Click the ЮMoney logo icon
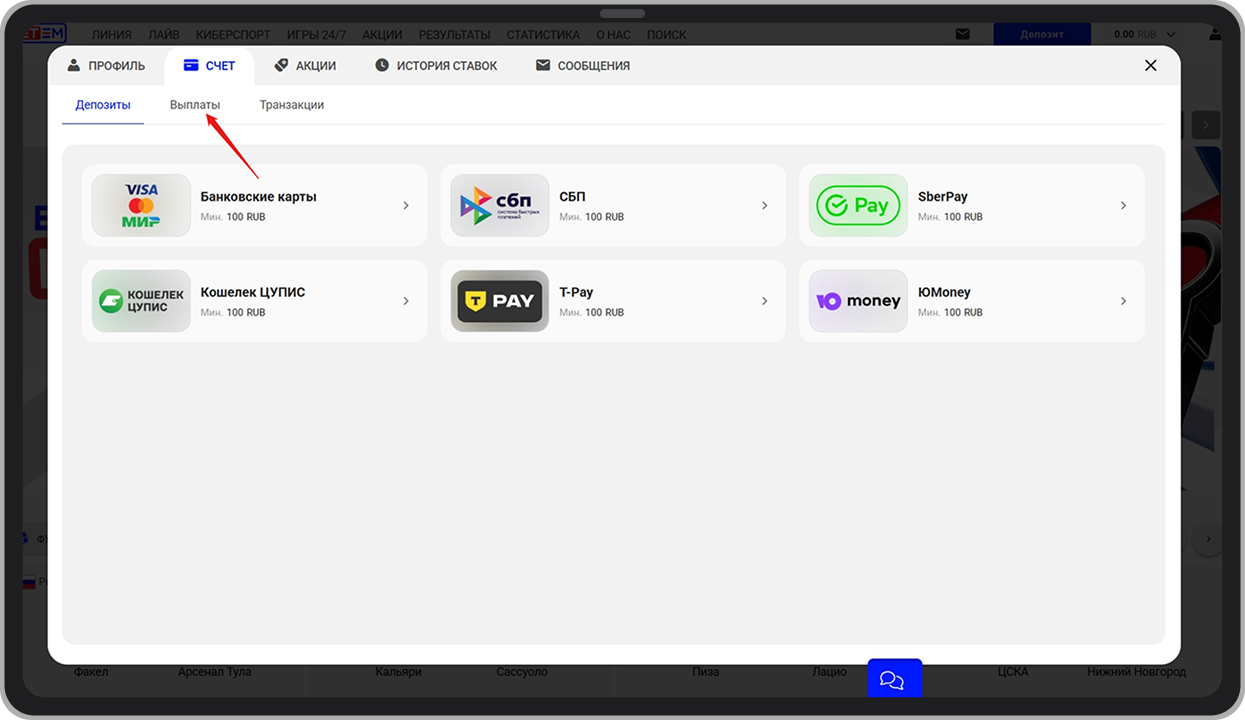 (858, 301)
